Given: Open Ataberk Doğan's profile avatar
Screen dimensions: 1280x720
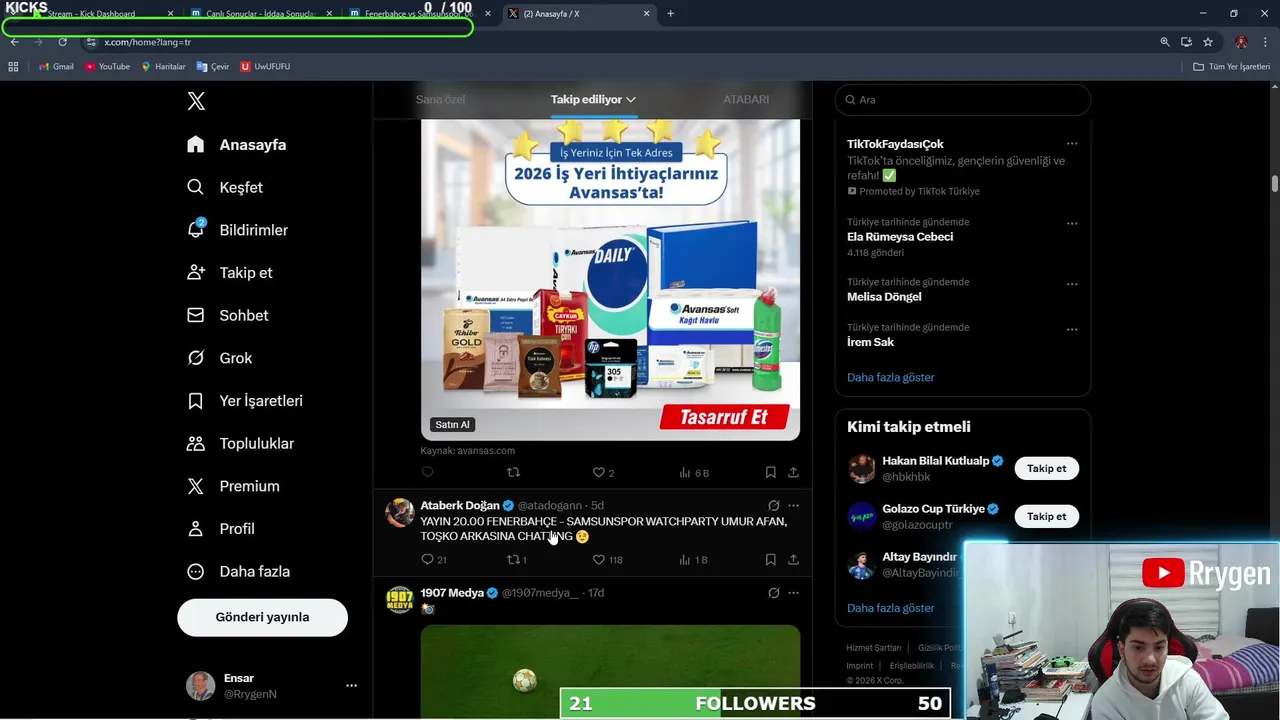Looking at the screenshot, I should (x=400, y=512).
